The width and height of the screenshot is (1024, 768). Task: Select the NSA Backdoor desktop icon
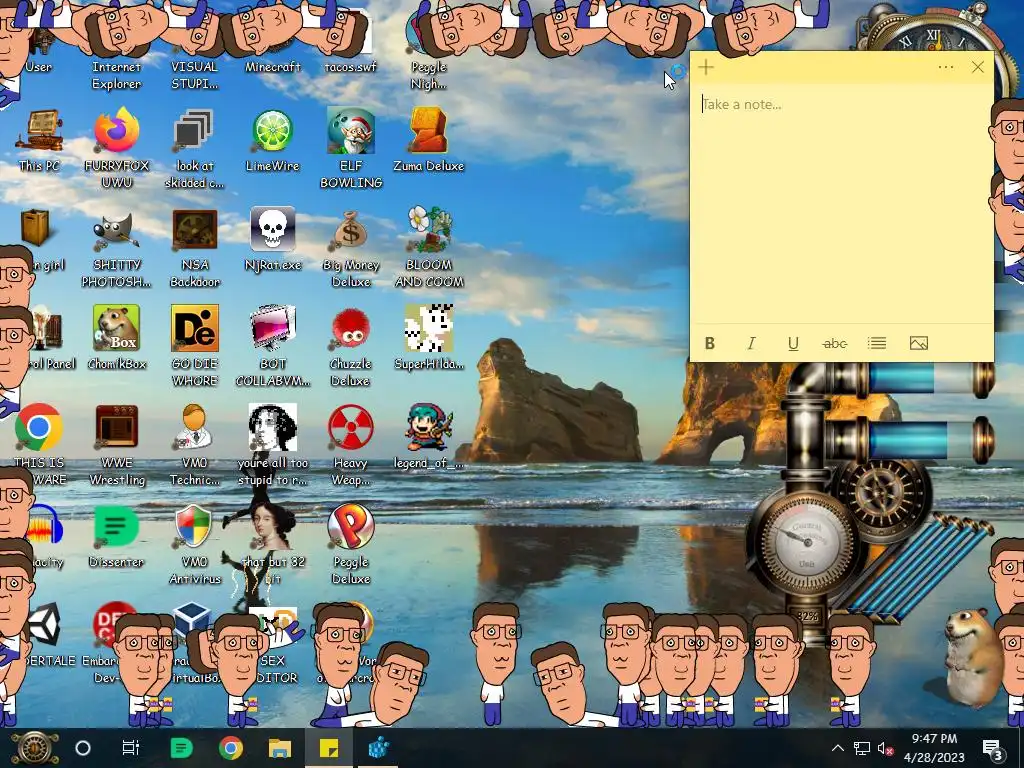pyautogui.click(x=195, y=230)
